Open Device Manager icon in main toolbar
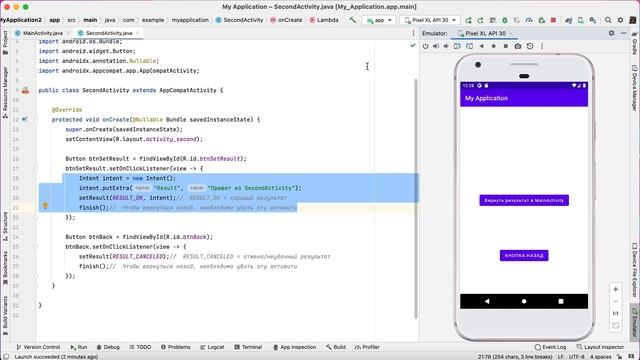Viewport: 640px width, 360px height. tap(580, 20)
